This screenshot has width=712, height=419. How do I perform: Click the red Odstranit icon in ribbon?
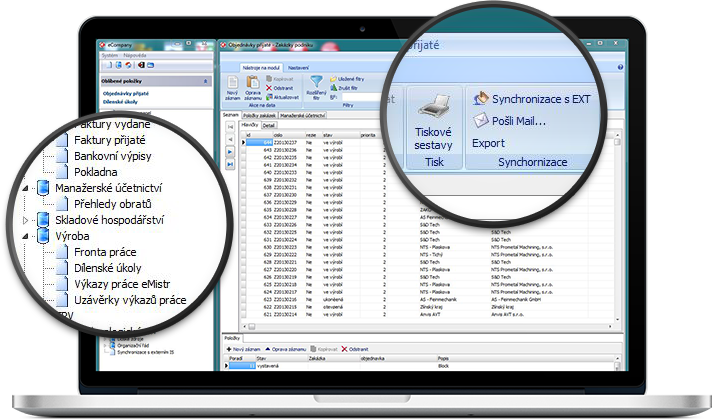click(269, 87)
